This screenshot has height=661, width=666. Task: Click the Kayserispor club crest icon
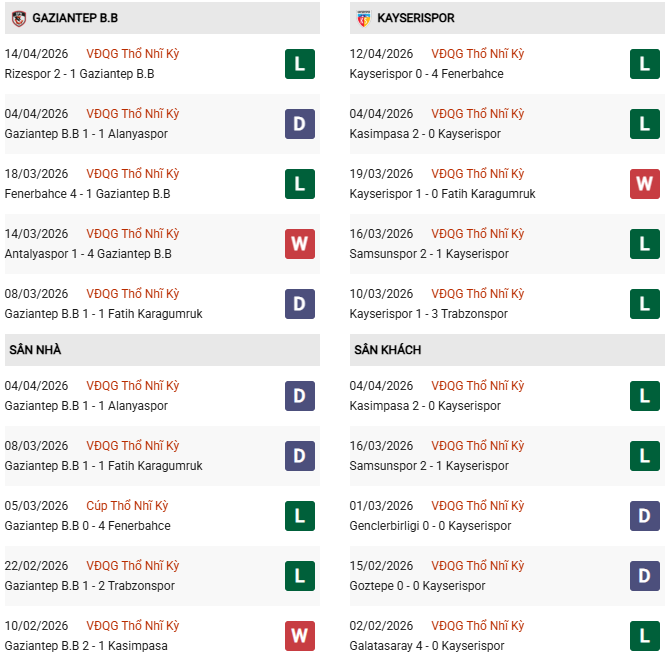pos(363,18)
